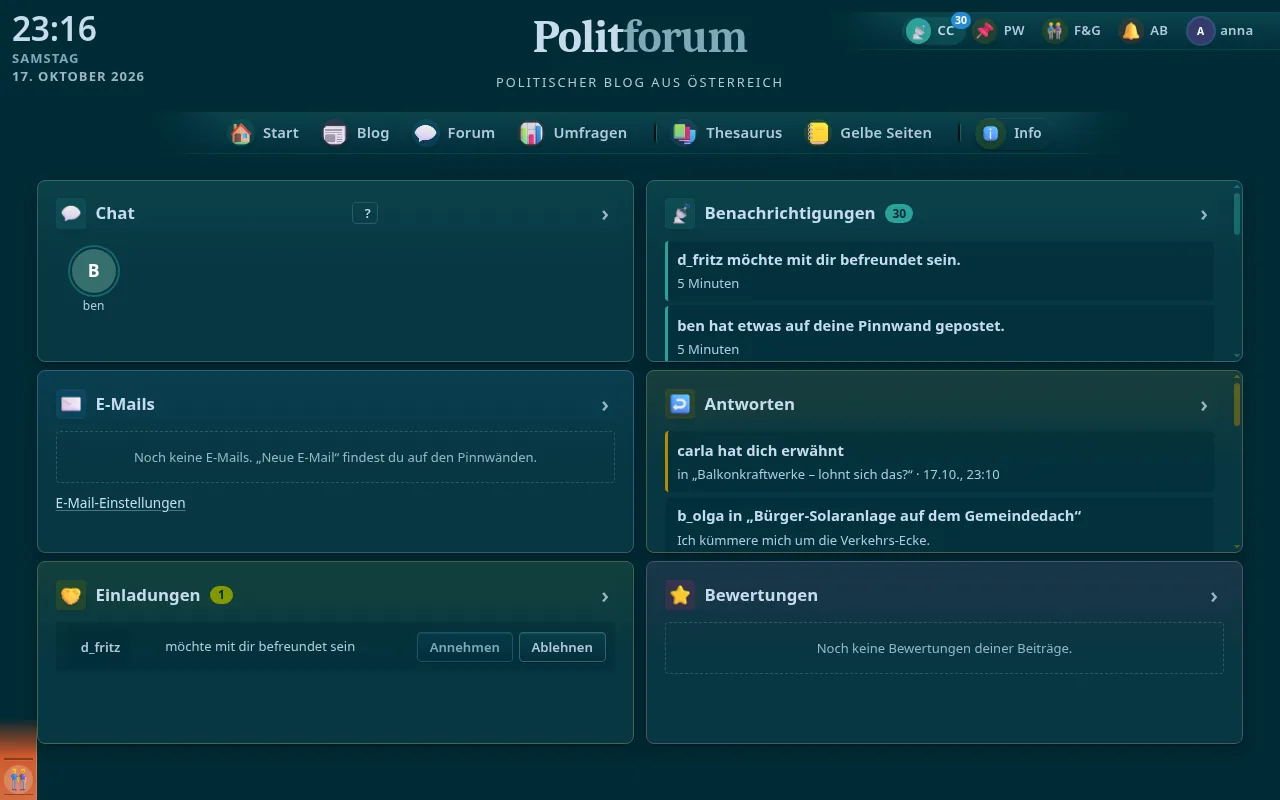Open chat with ben's avatar

pyautogui.click(x=94, y=270)
